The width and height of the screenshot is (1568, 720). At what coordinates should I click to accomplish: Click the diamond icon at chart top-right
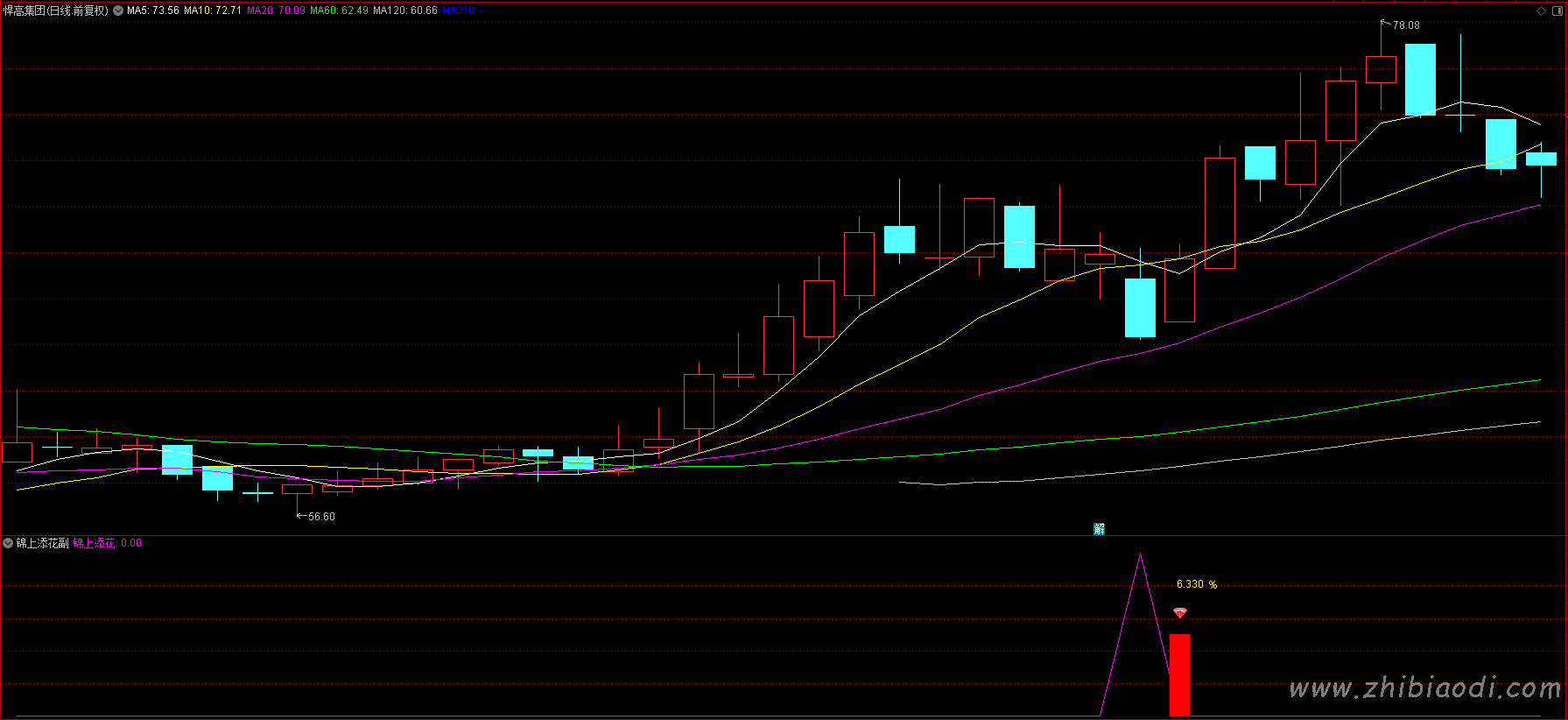click(1541, 11)
